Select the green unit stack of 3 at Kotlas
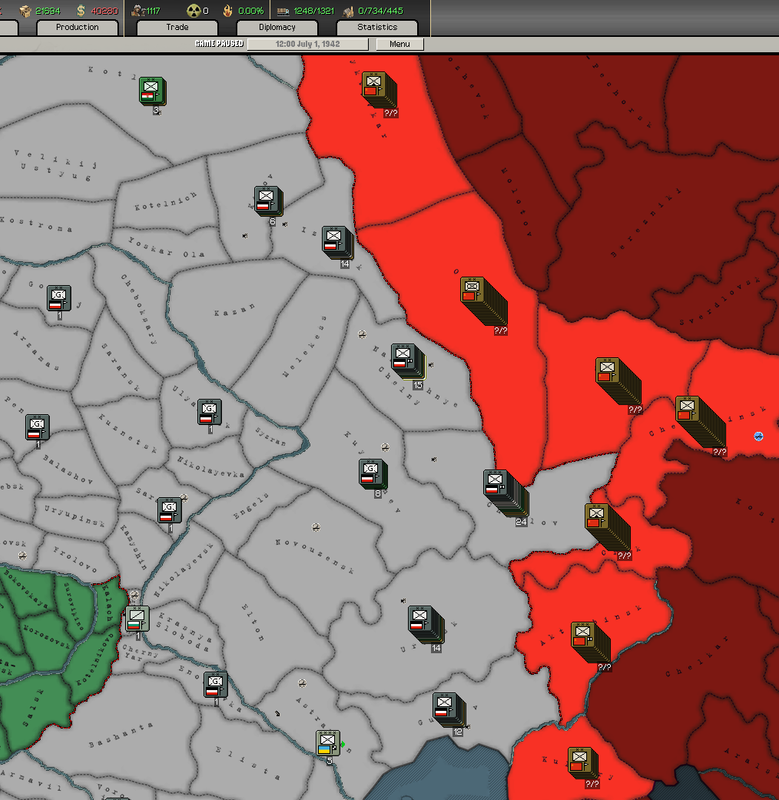The image size is (779, 800). pyautogui.click(x=152, y=92)
